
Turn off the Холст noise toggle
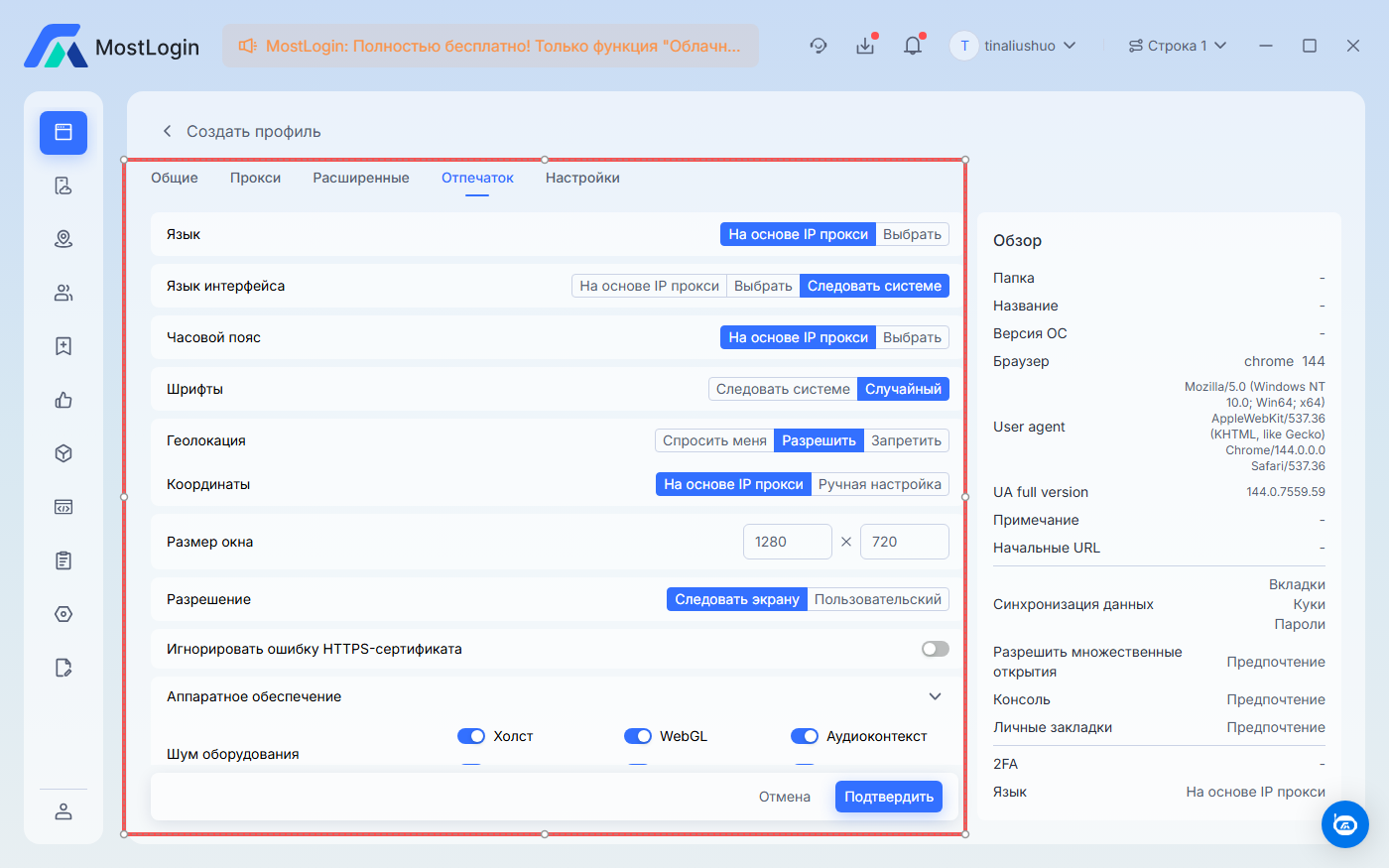pos(470,736)
